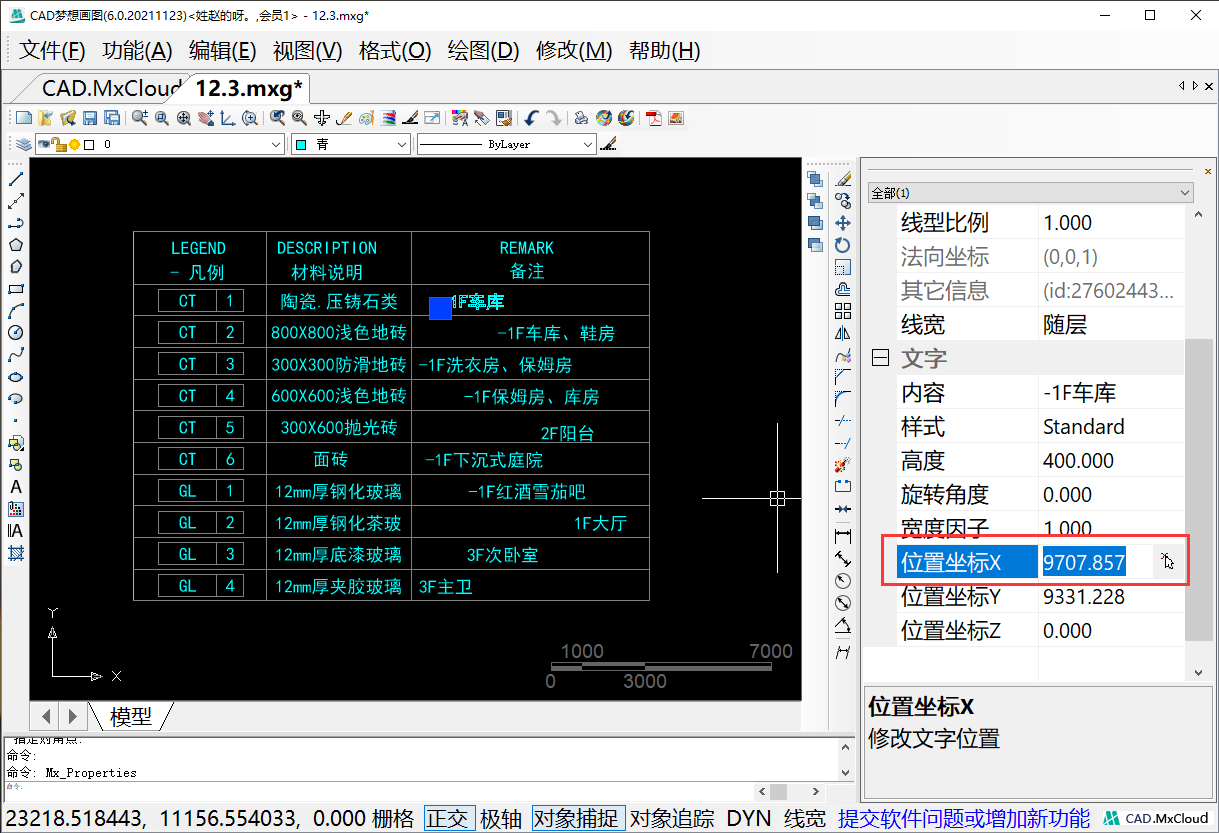
Task: Toggle 线宽 lineweight display in status bar
Action: 805,818
